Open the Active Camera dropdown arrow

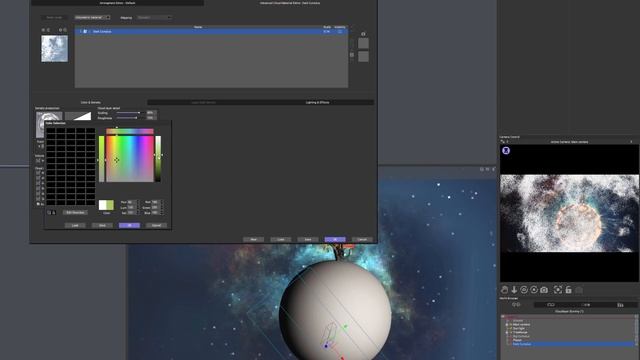coord(631,142)
